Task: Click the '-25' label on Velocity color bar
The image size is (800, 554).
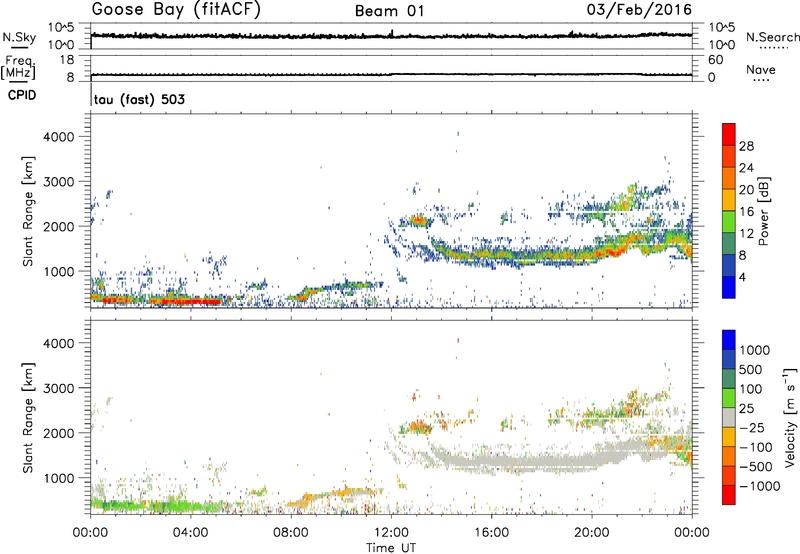Action: 752,427
